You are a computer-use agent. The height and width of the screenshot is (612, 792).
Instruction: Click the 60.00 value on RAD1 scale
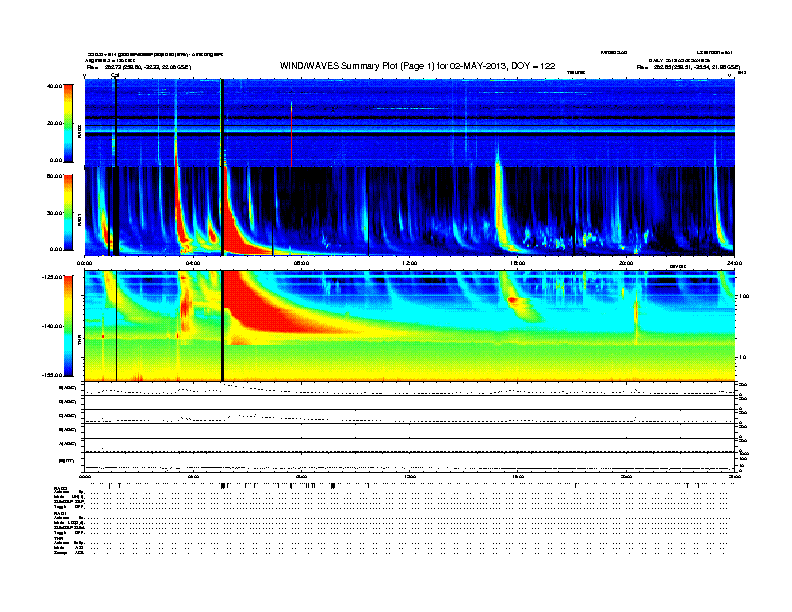pos(54,176)
